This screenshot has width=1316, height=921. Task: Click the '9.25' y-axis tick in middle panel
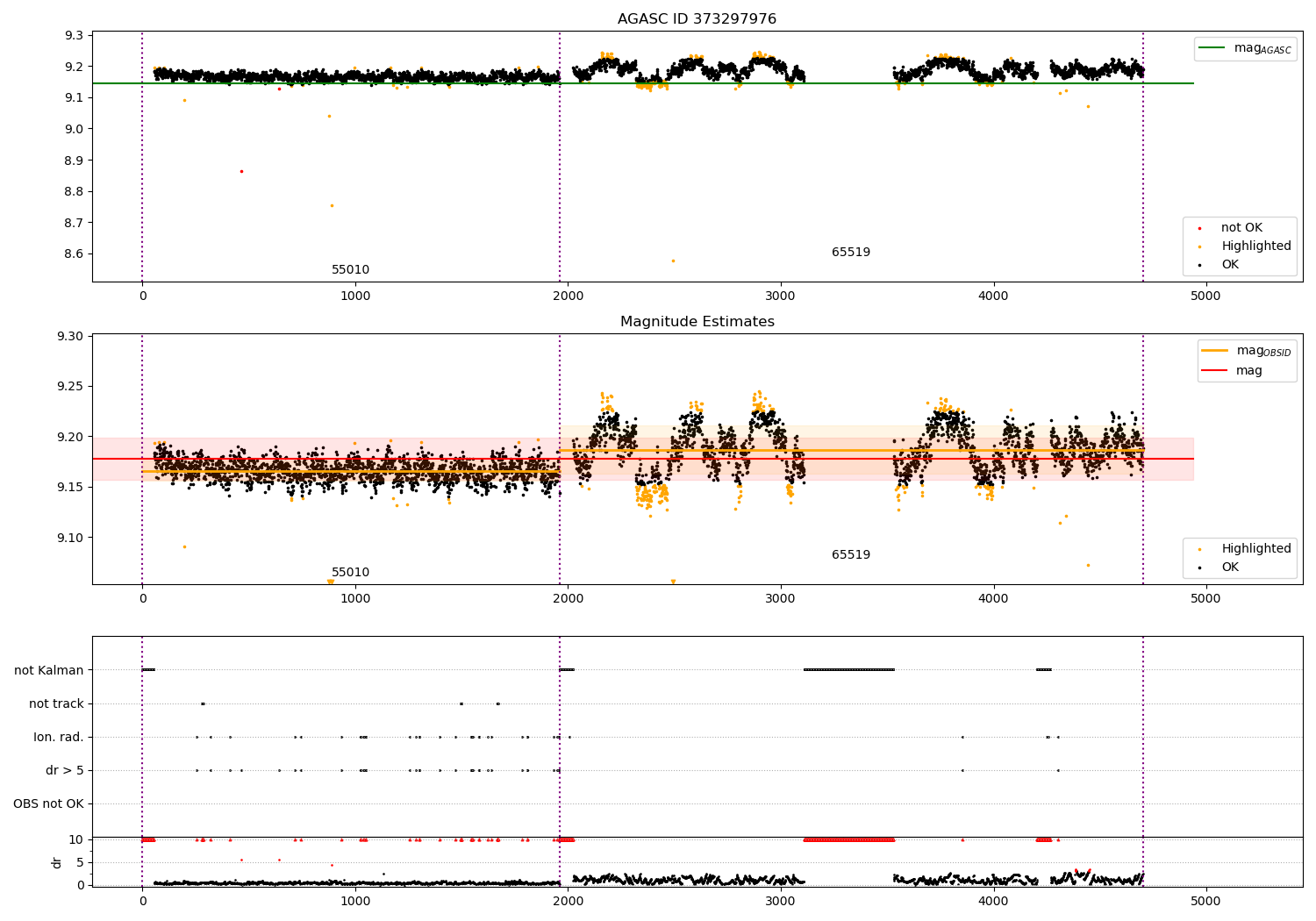click(x=71, y=387)
